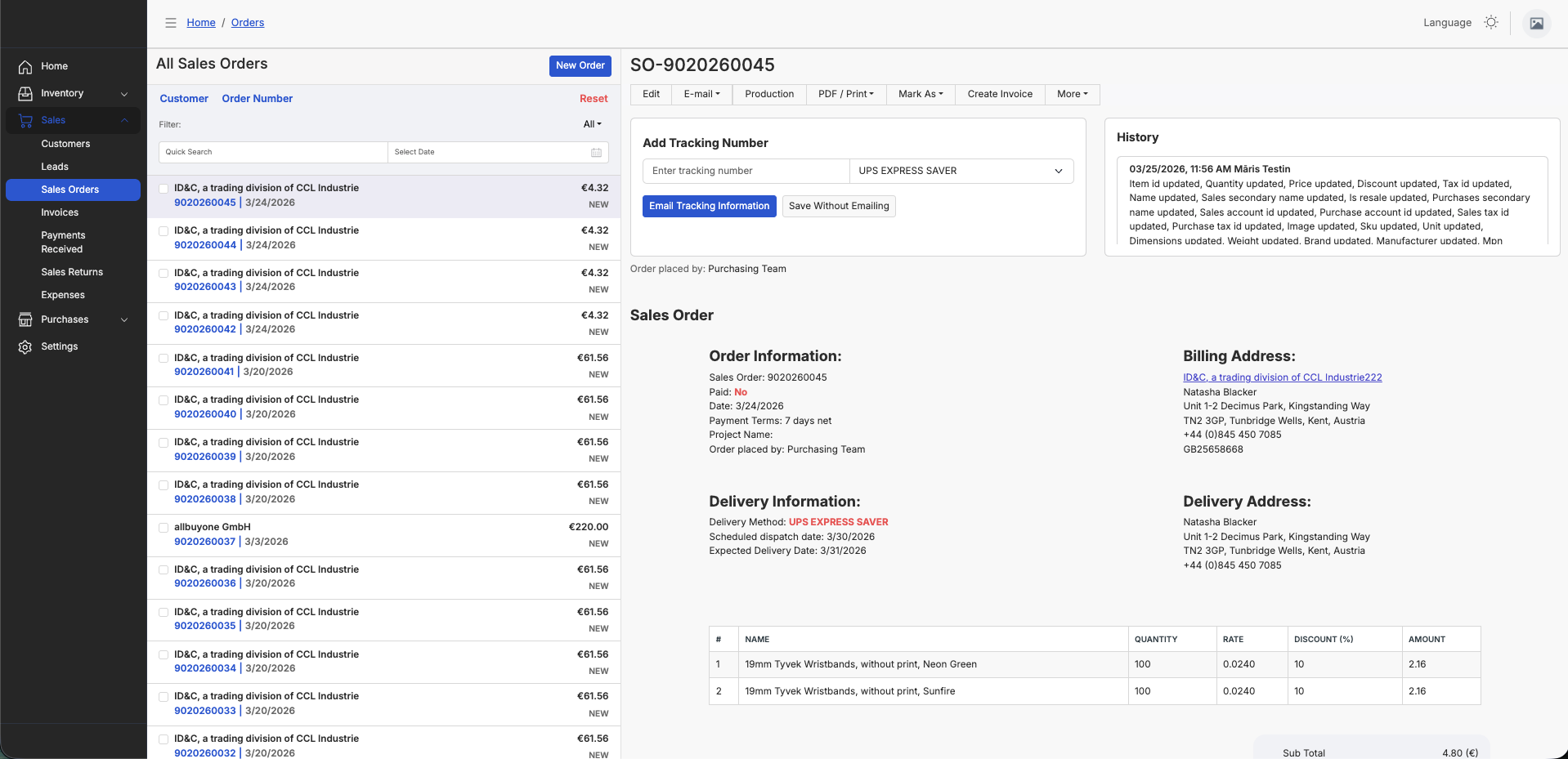1568x759 pixels.
Task: Click the Sales cart icon
Action: tap(25, 121)
